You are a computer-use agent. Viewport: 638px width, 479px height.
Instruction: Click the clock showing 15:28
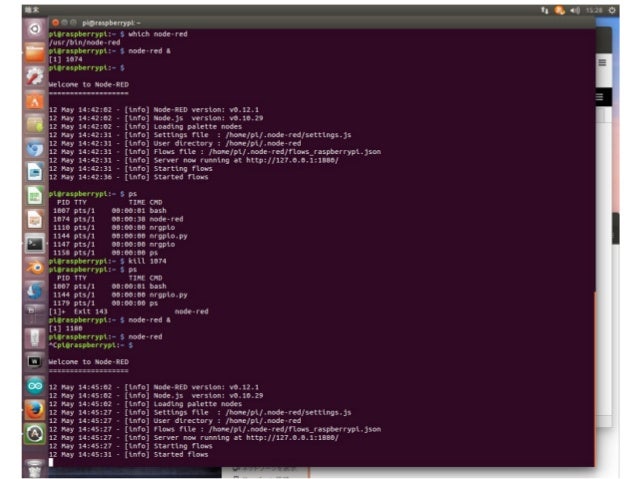[x=594, y=10]
